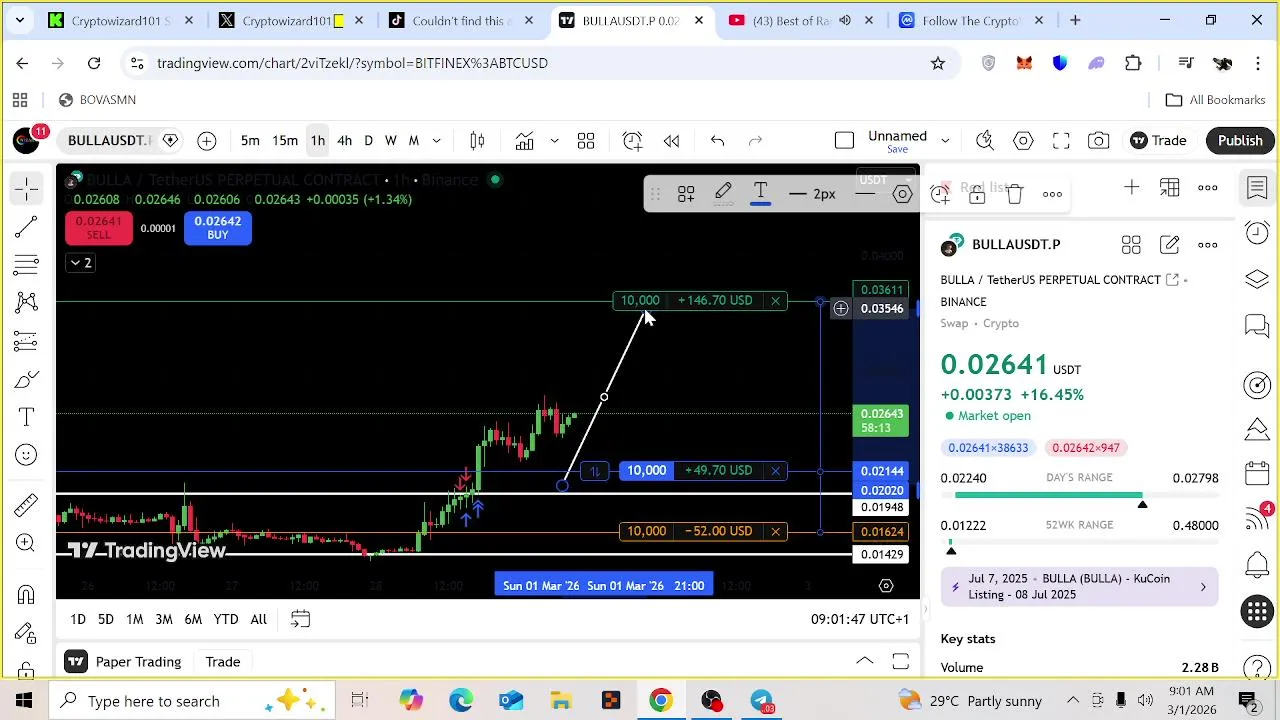Select the ruler measure tool
Image resolution: width=1280 pixels, height=720 pixels.
click(27, 504)
